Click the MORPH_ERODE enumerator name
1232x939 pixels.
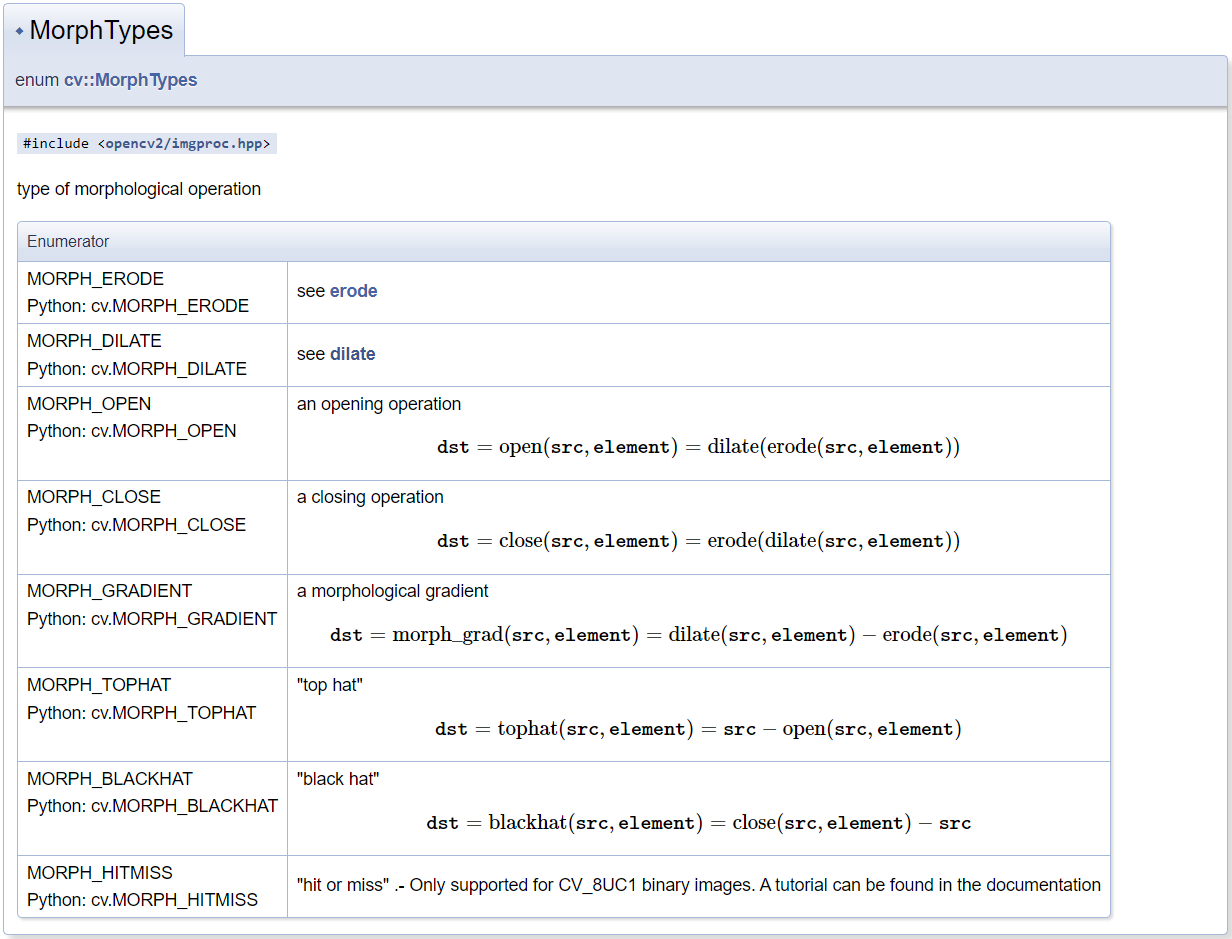[95, 279]
